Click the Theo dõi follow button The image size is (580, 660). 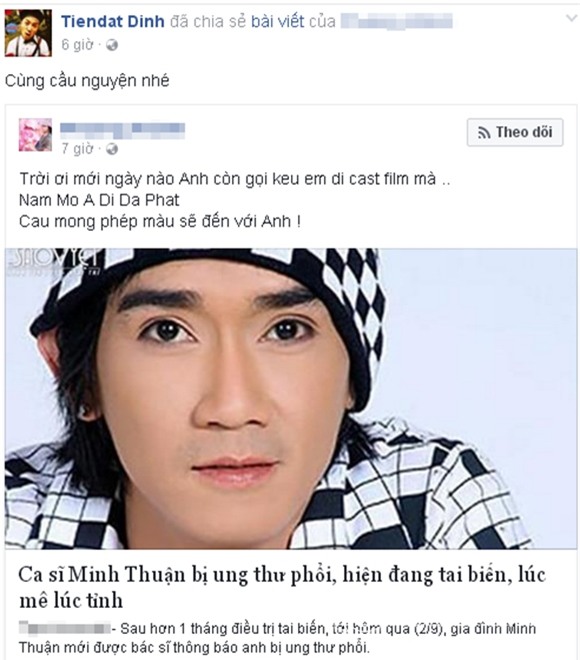(515, 133)
